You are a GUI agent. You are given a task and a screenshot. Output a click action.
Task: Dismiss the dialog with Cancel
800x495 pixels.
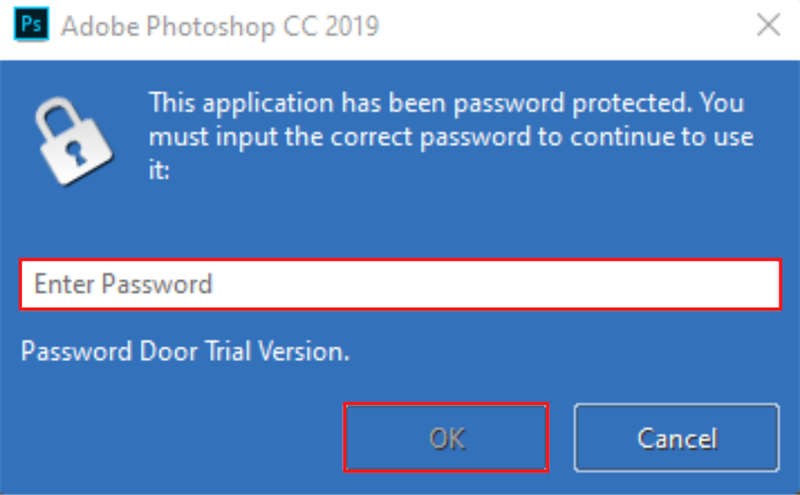pos(676,438)
